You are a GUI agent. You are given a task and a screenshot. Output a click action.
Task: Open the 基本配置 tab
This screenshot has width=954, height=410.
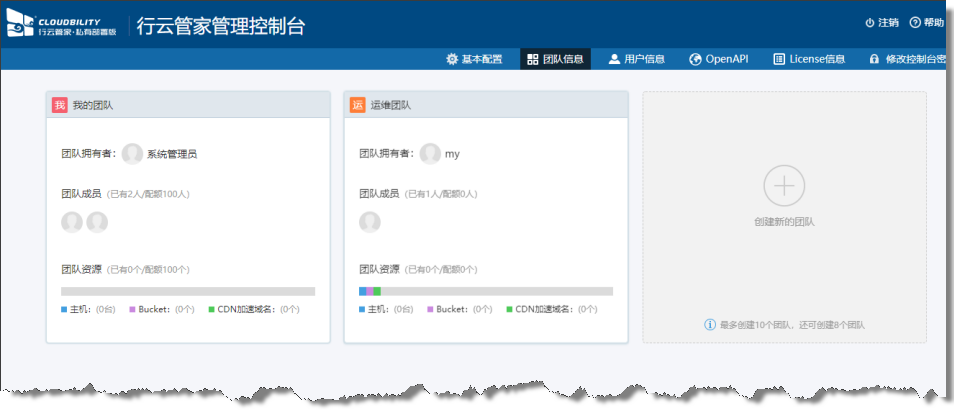coord(474,59)
